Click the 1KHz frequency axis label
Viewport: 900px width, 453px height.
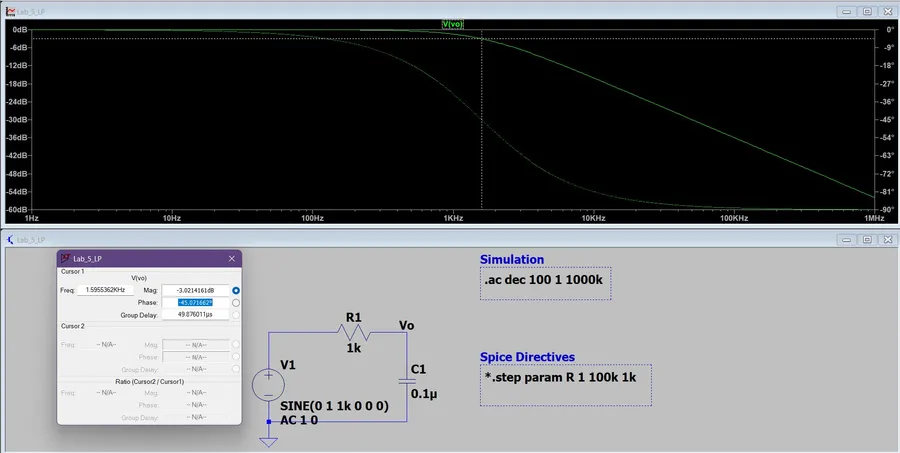pyautogui.click(x=453, y=219)
